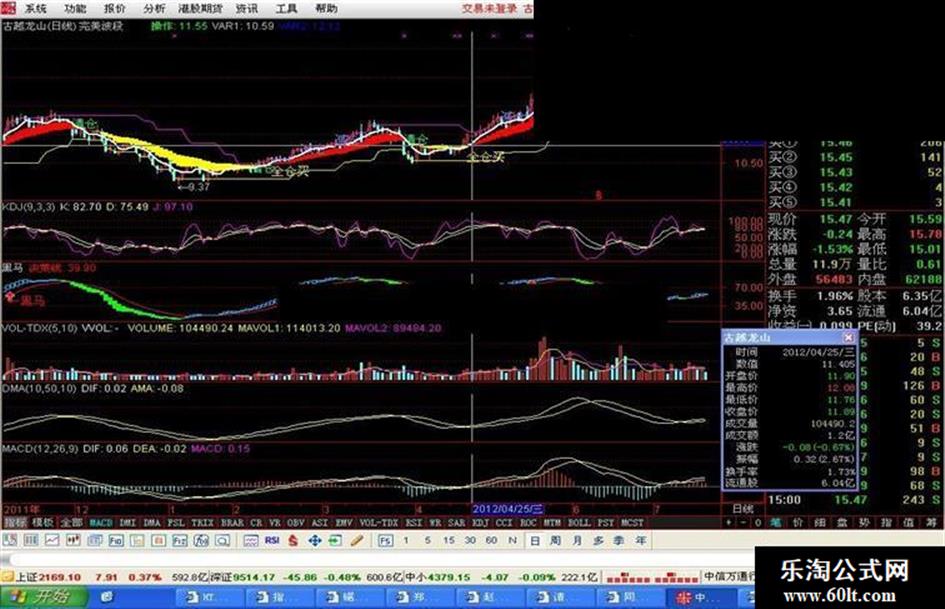Open the Windows 开始 start button
Screen dimensions: 945x609
(x=42, y=597)
